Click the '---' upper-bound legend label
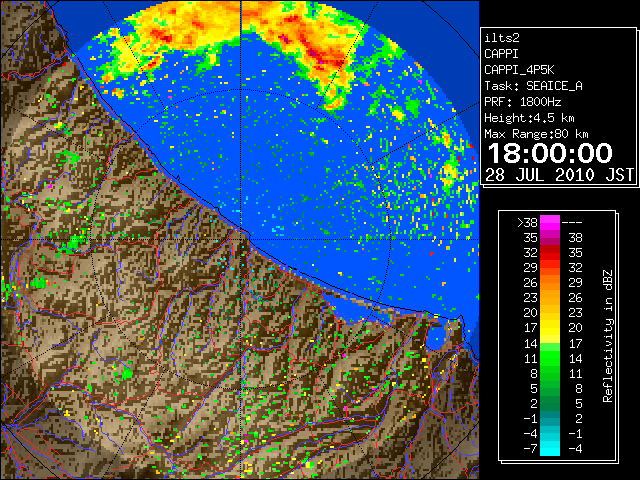This screenshot has height=480, width=640. pos(572,223)
